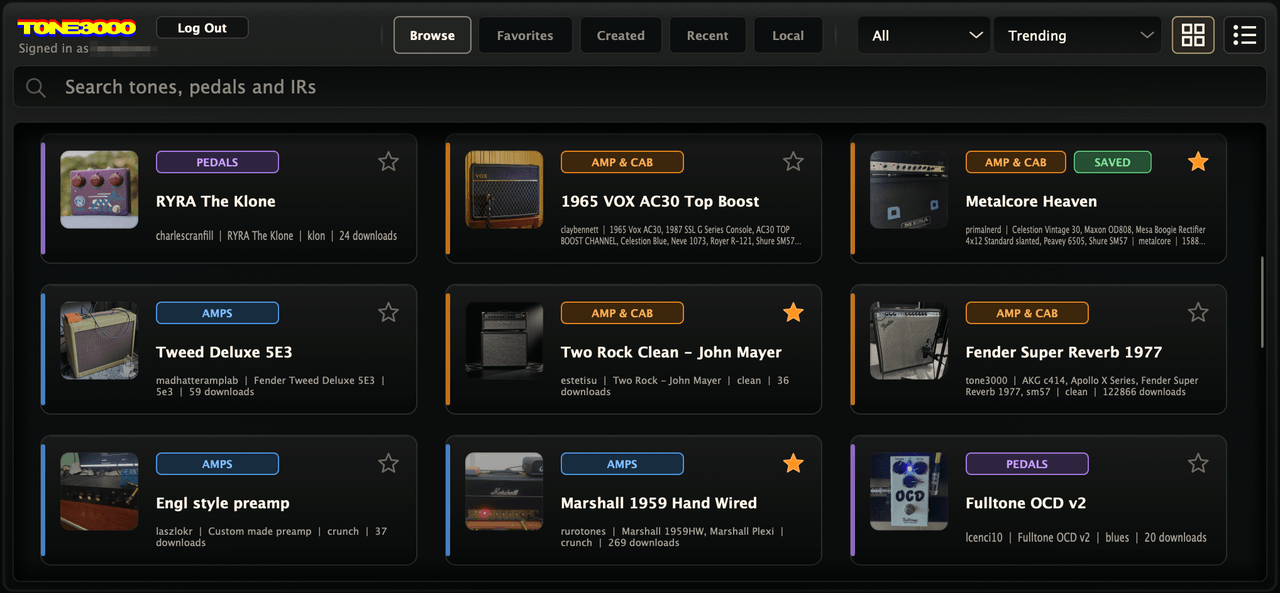Click the AMP & CAB tag on Two Rock Clean
This screenshot has width=1280, height=593.
(622, 313)
